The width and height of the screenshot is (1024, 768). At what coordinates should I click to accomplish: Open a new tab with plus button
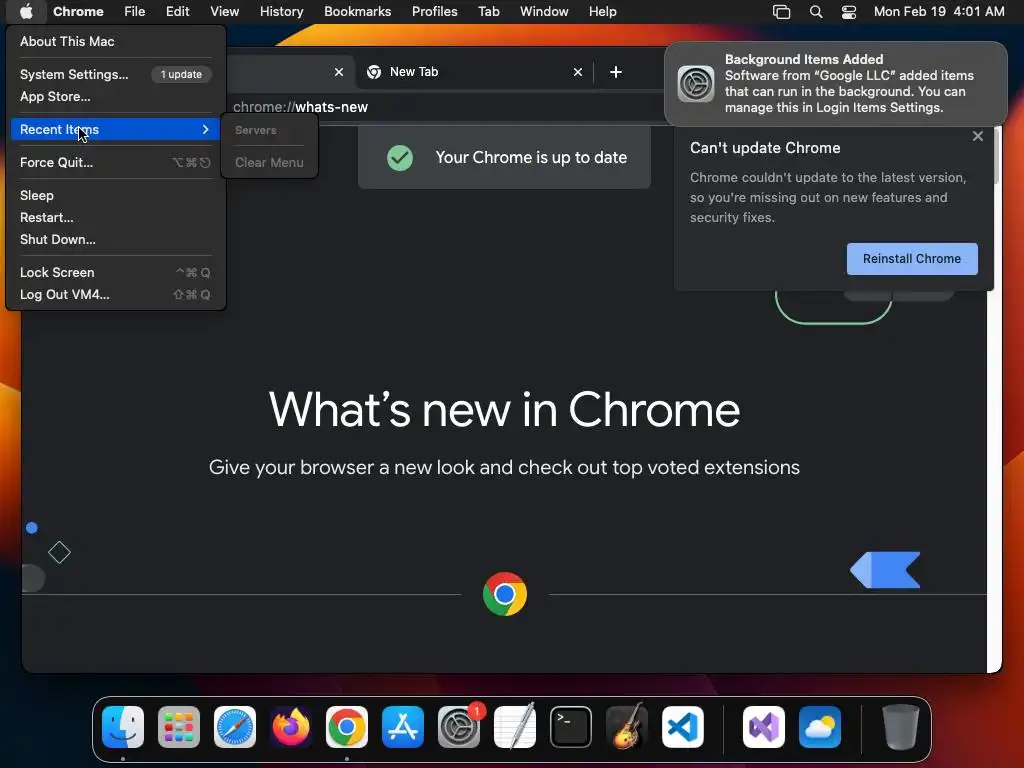coord(616,72)
